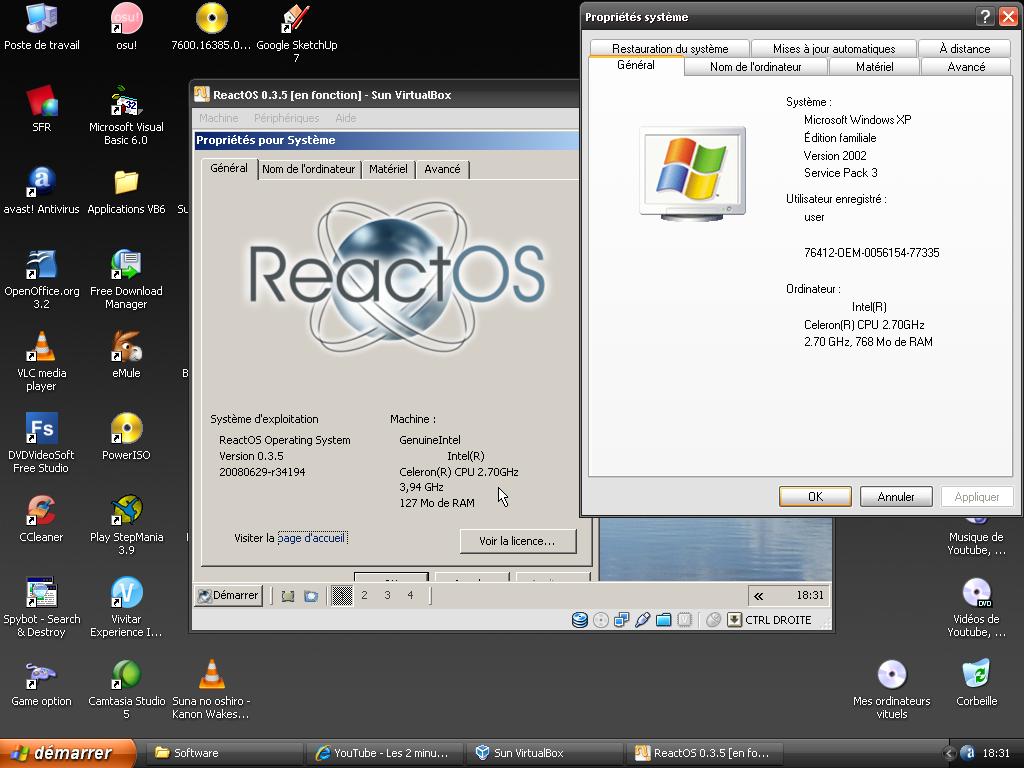Switch to ReactOS virtual desktop 3
The height and width of the screenshot is (768, 1024).
point(387,595)
